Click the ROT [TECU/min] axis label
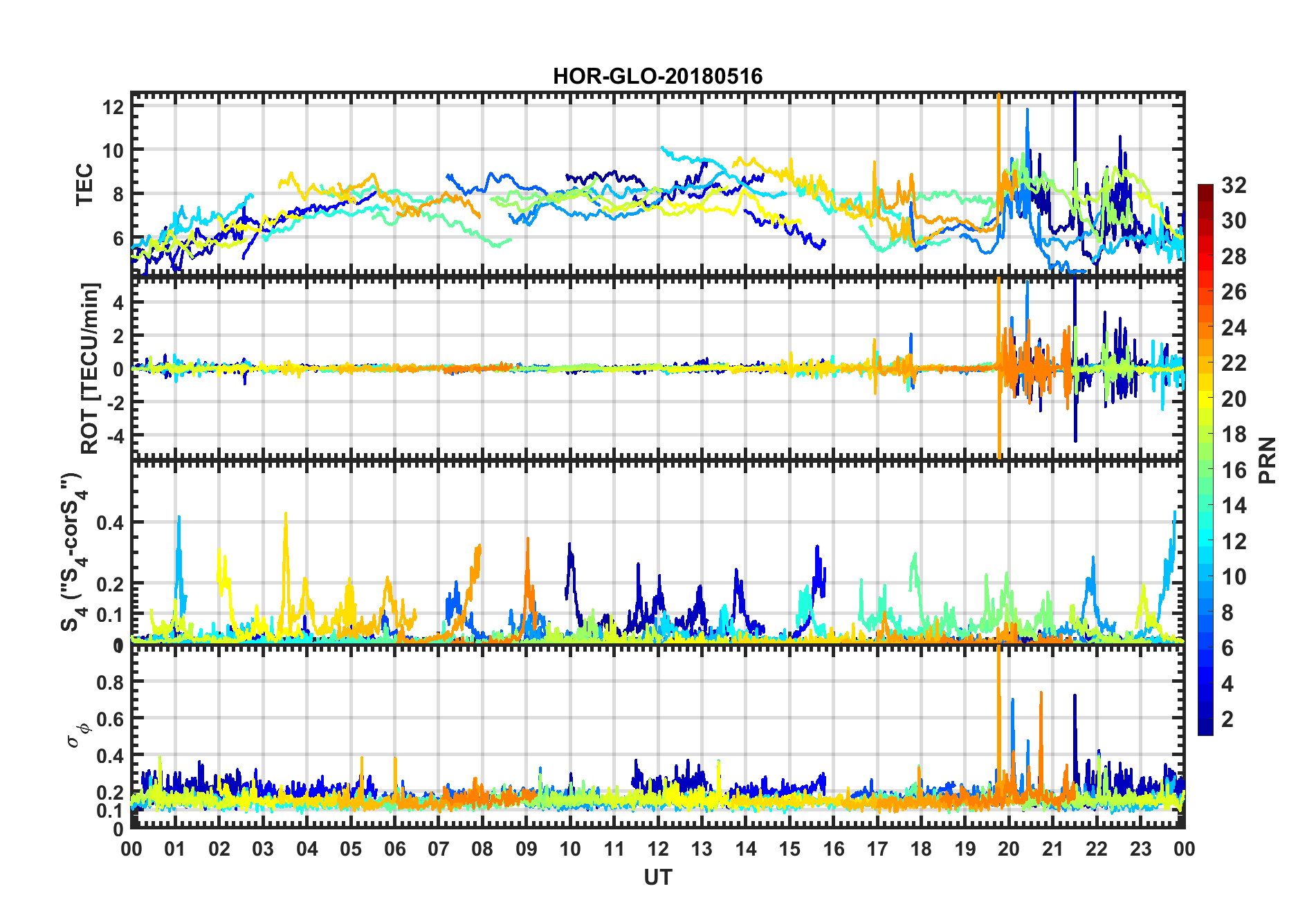Viewport: 1316px width, 920px height. [x=90, y=368]
